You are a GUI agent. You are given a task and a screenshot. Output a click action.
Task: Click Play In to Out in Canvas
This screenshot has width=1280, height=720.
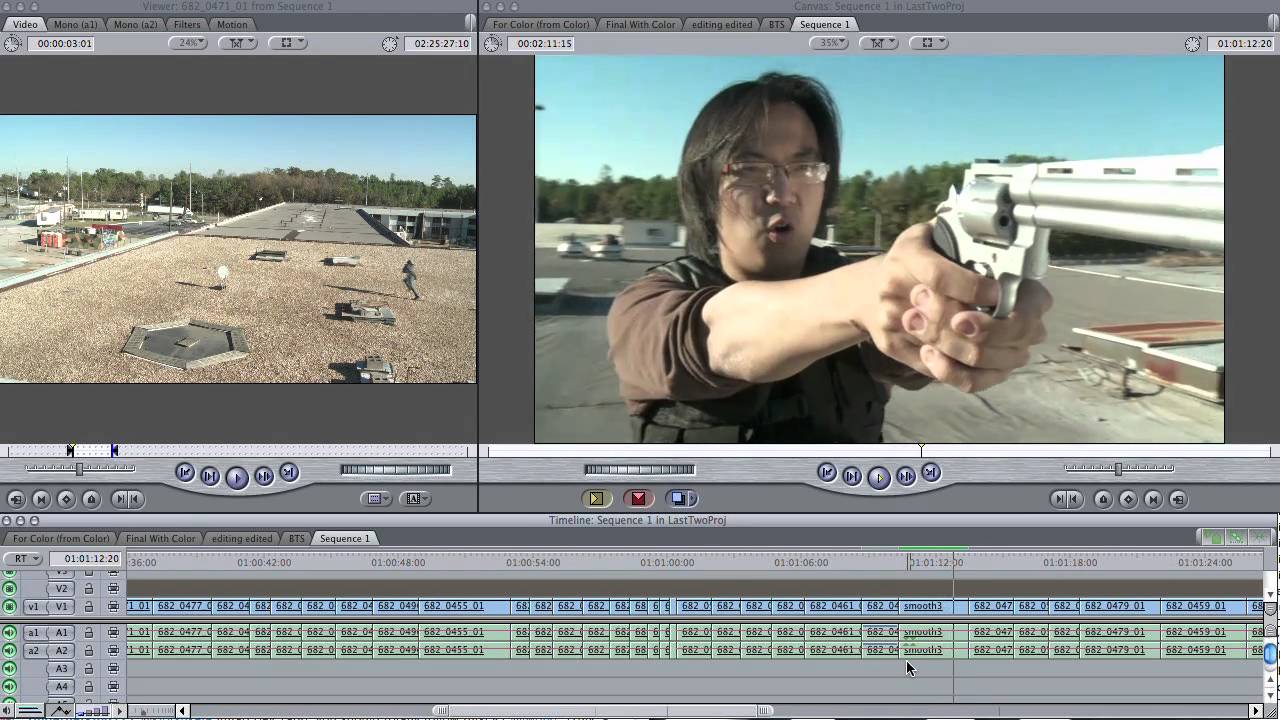852,476
